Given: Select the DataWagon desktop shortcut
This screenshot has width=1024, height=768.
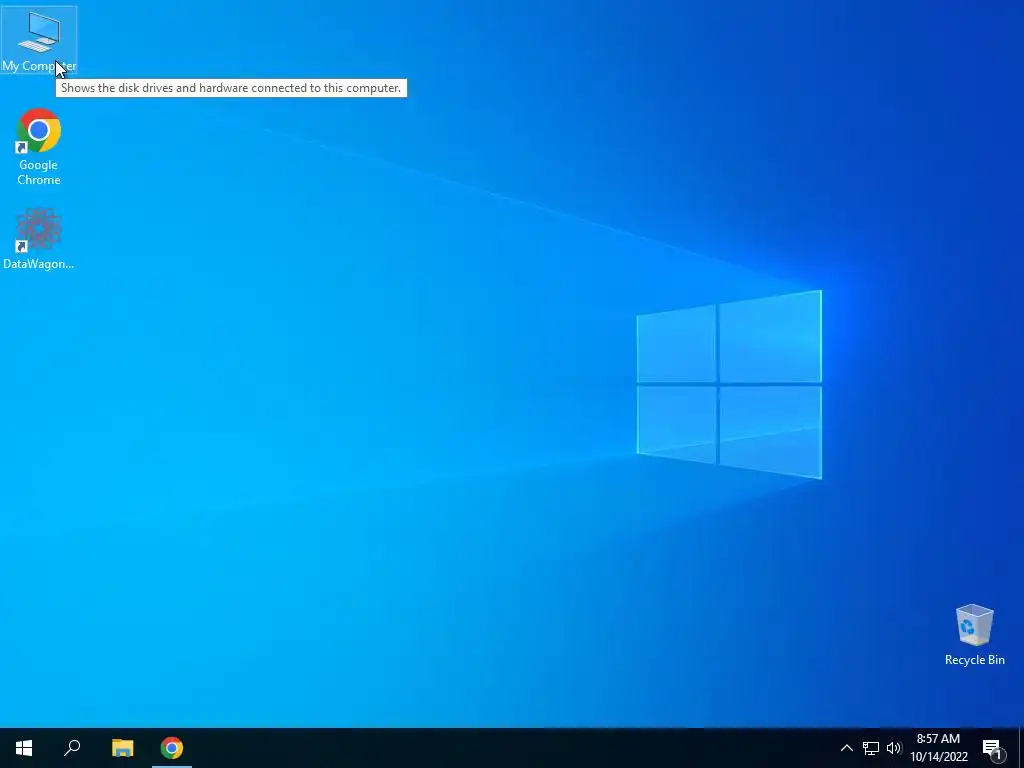Looking at the screenshot, I should [x=39, y=238].
